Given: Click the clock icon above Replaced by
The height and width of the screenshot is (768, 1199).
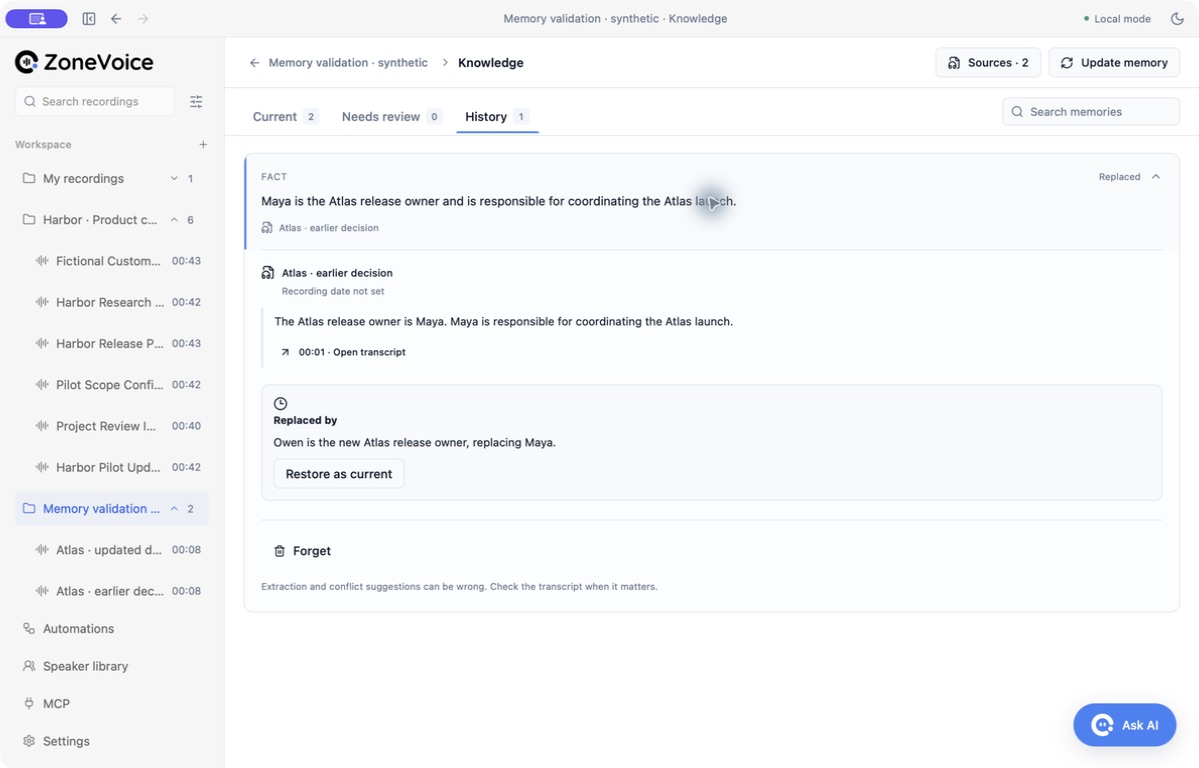Looking at the screenshot, I should [x=281, y=404].
